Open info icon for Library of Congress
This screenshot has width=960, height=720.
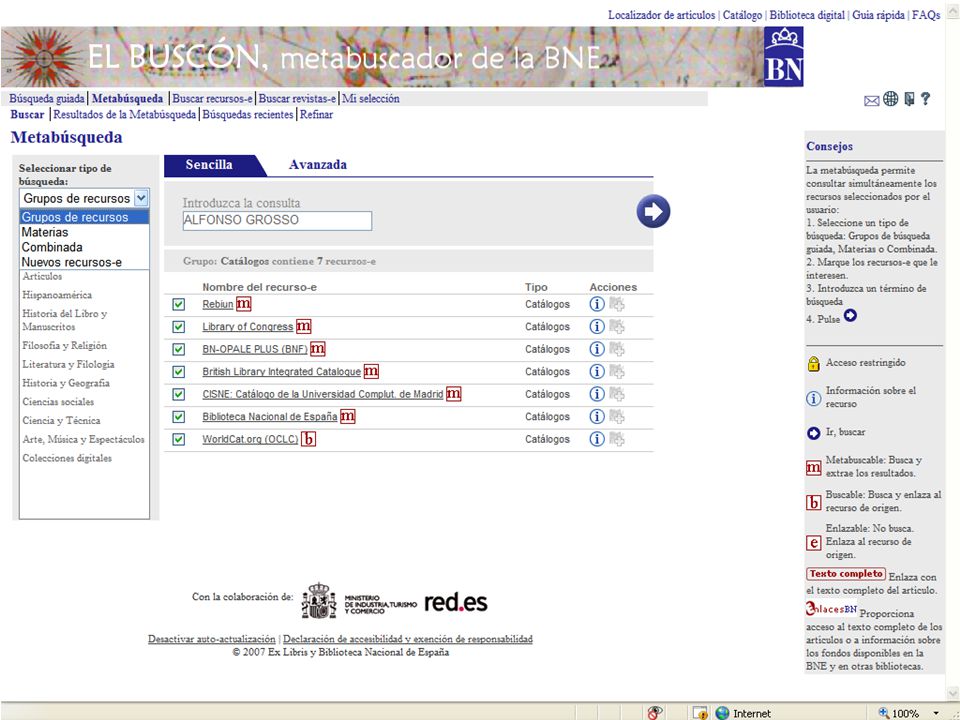597,326
